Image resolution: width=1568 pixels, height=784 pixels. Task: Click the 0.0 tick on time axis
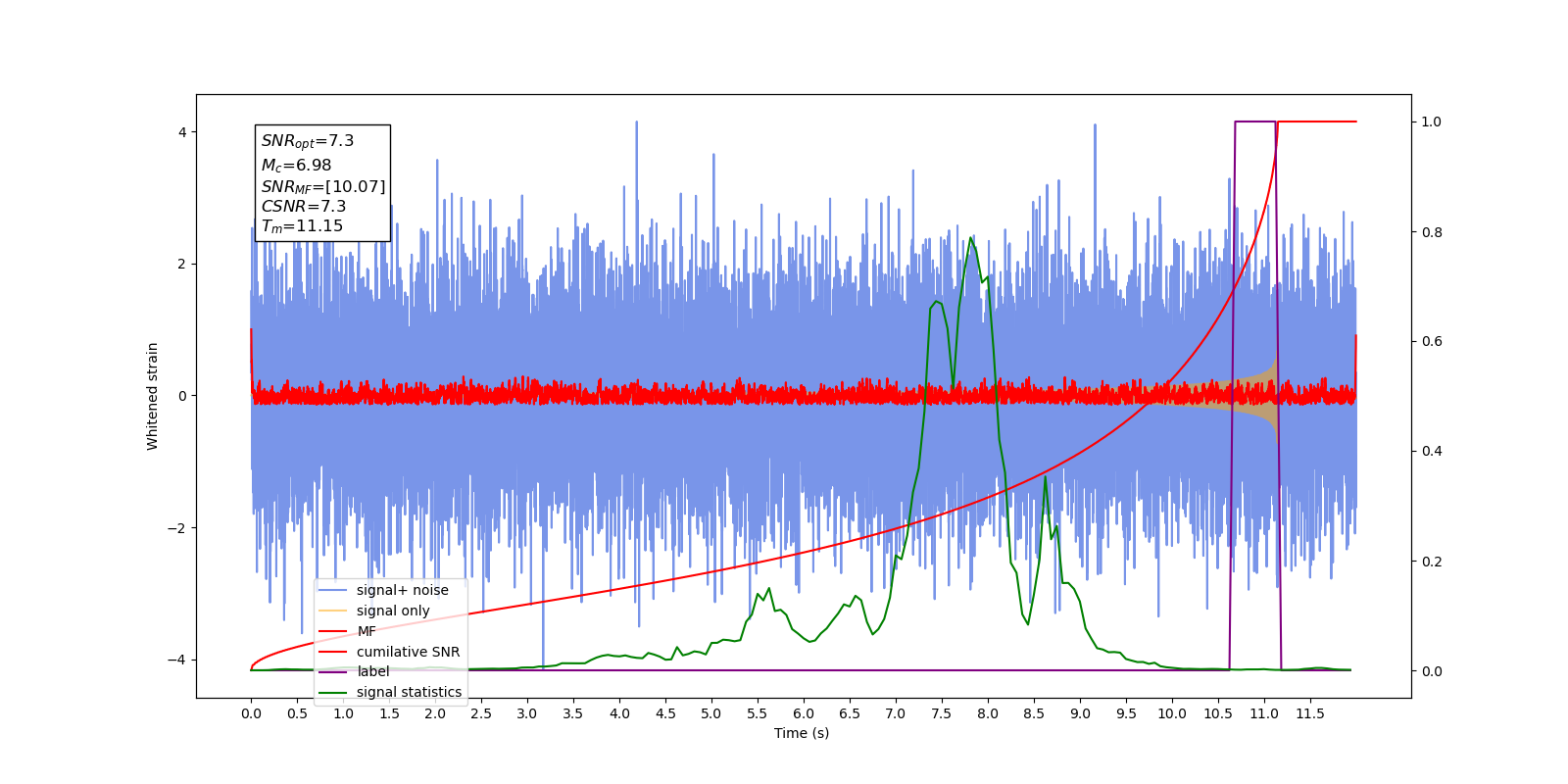point(251,713)
